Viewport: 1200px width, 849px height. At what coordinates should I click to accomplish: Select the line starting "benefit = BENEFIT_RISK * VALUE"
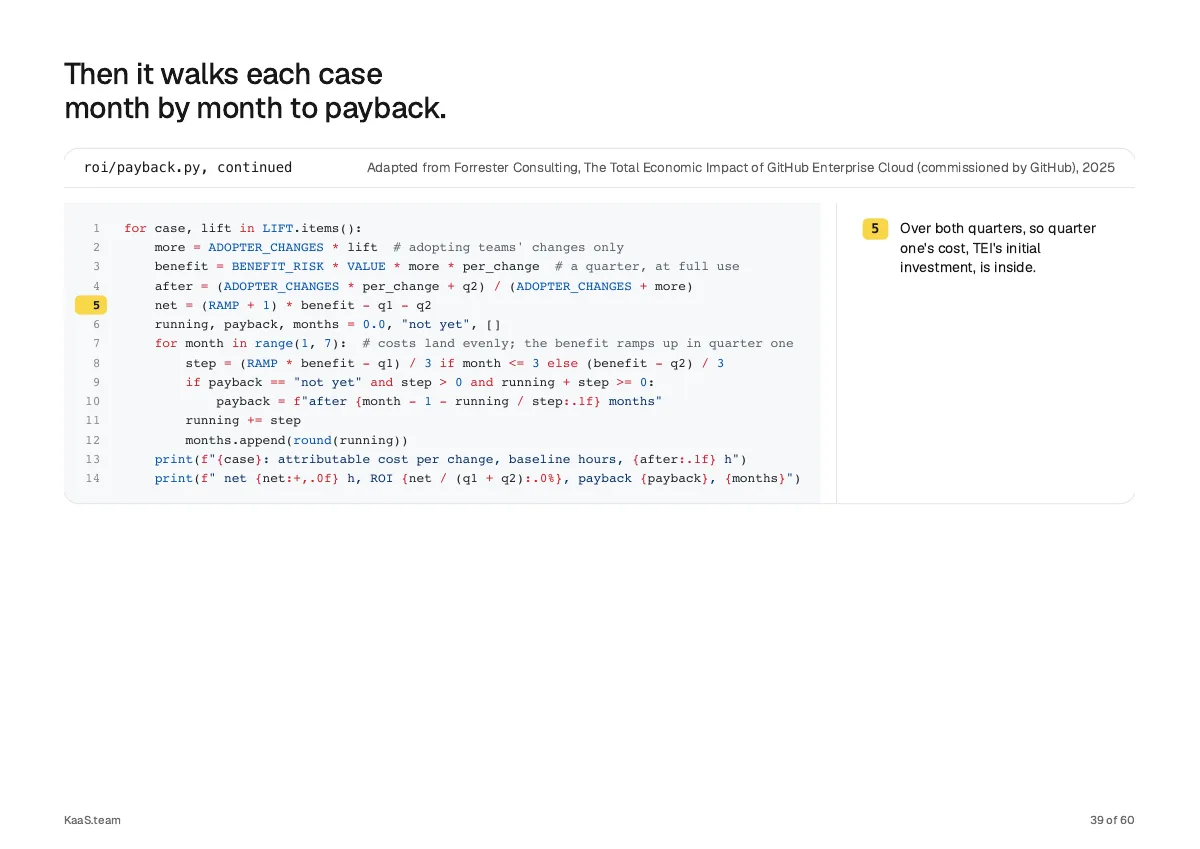tap(447, 266)
